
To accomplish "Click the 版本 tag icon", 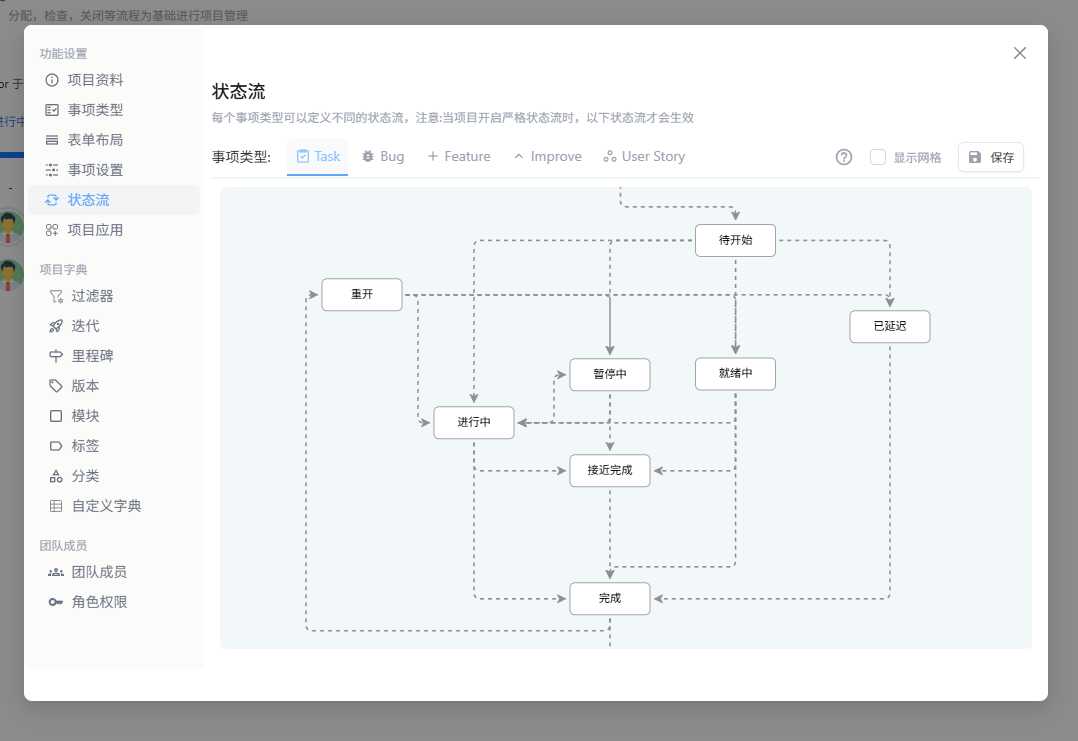I will coord(56,386).
